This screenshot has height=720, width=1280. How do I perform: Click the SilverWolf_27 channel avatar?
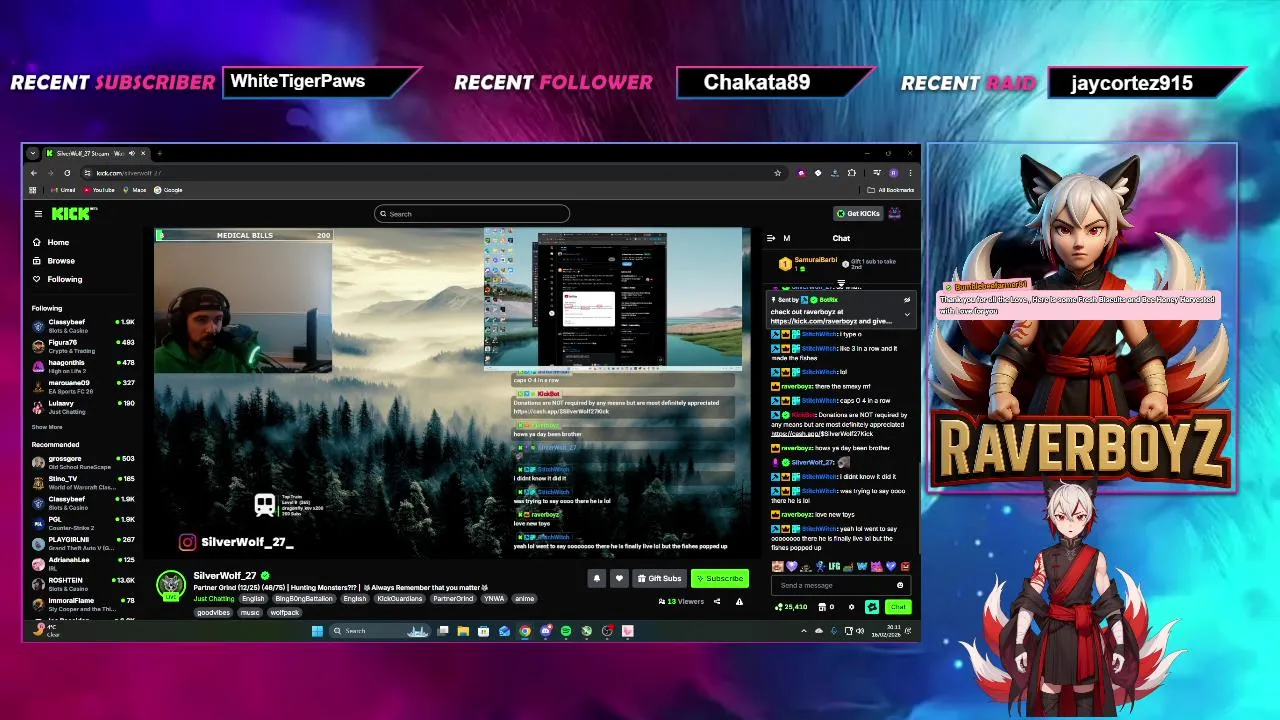click(x=171, y=585)
